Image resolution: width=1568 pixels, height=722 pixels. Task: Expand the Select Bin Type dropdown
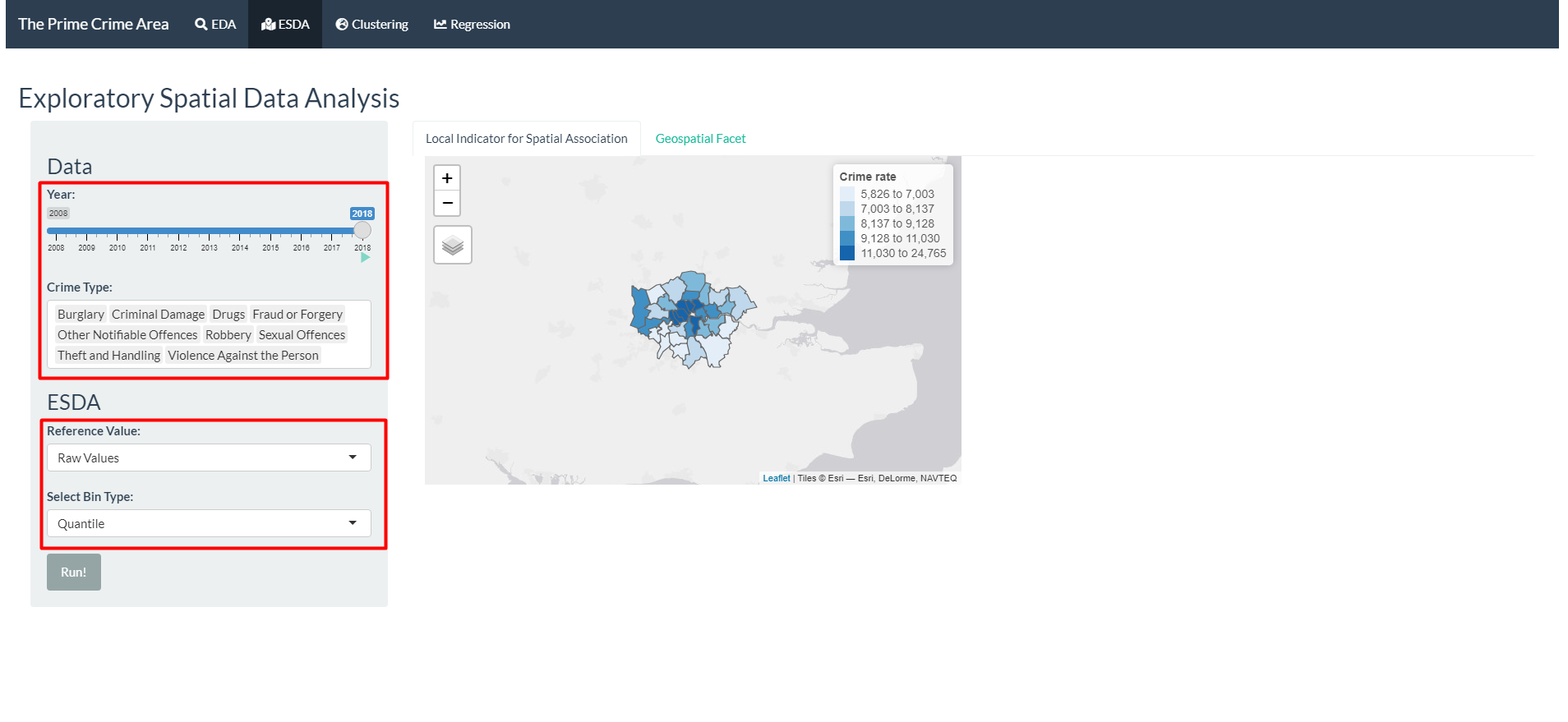[209, 523]
